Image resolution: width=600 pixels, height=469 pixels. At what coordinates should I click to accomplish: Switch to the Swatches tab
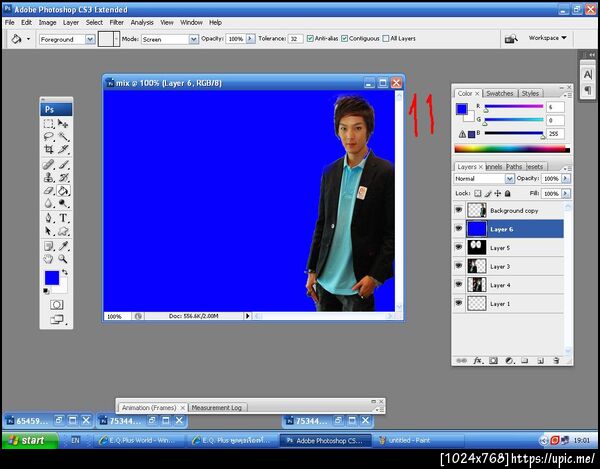tap(499, 93)
